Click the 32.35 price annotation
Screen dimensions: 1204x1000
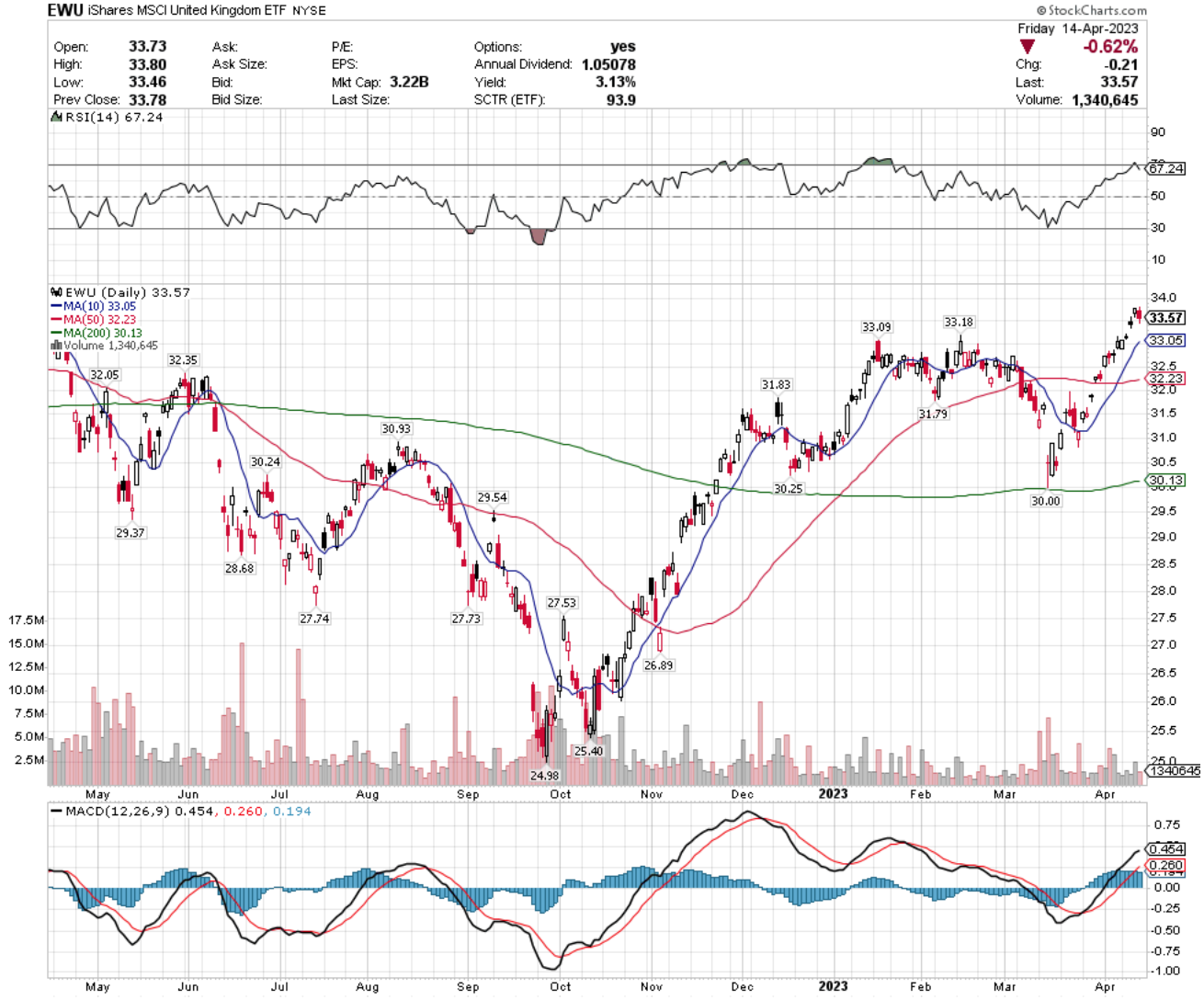coord(183,360)
